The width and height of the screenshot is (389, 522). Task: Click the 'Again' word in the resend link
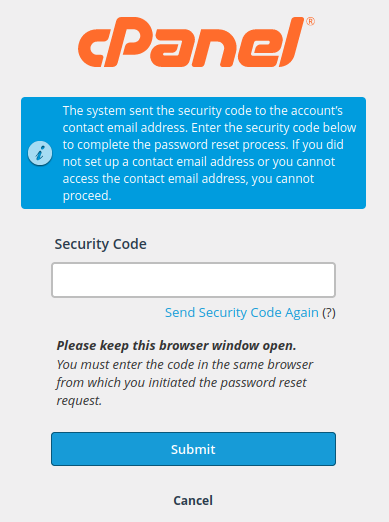tap(302, 313)
